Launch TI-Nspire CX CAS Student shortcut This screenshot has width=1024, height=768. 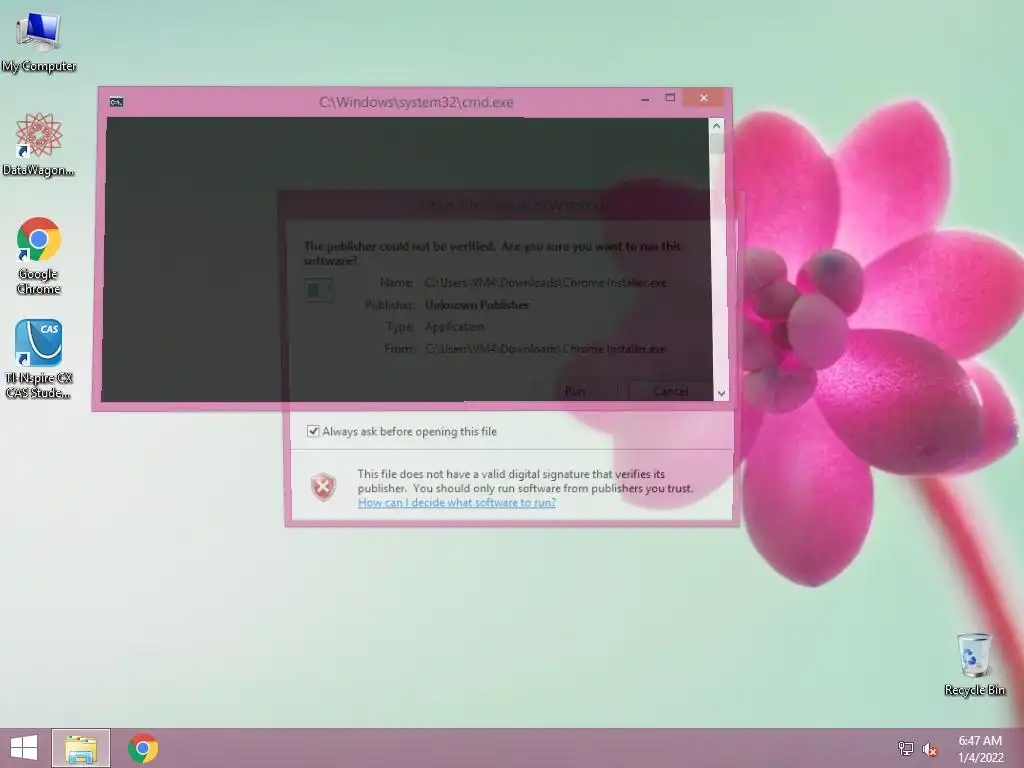39,359
